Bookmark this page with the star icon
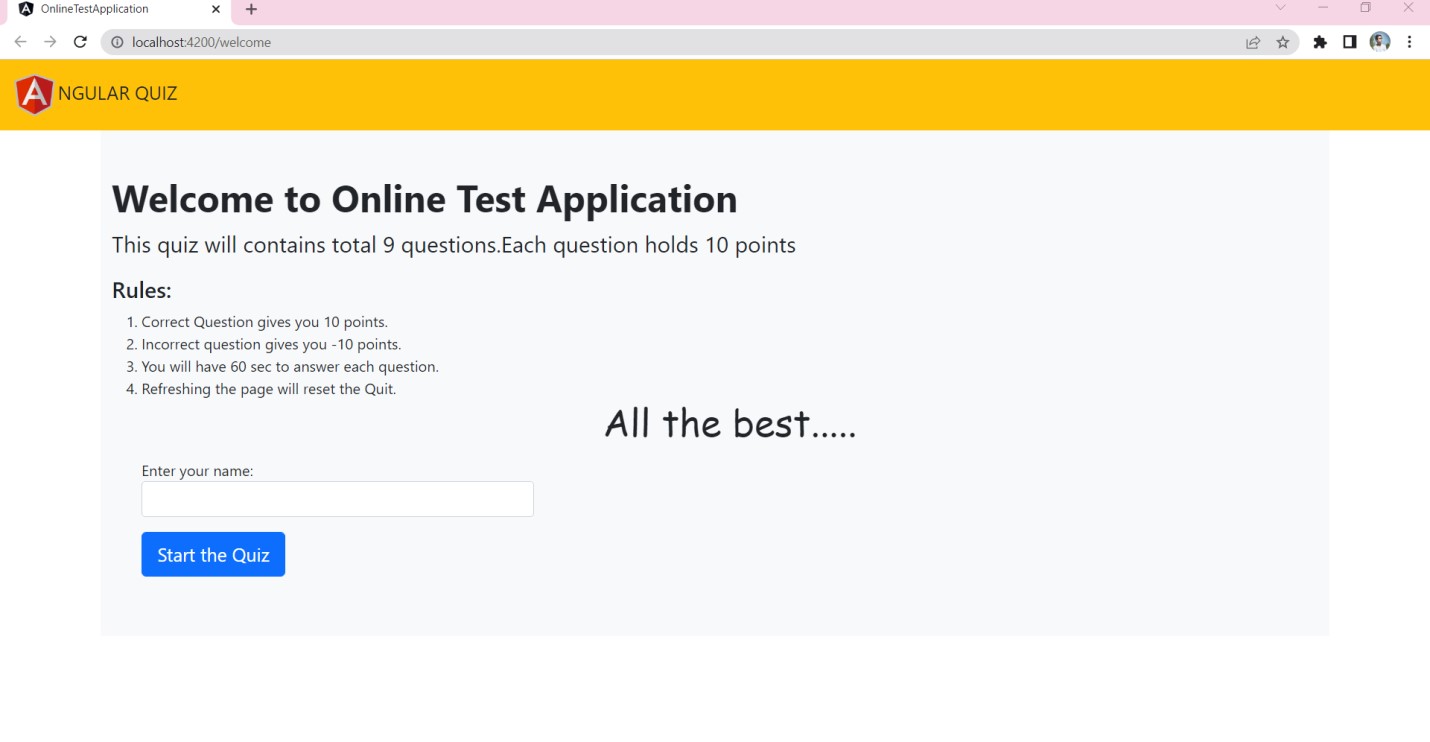The image size is (1430, 742). coord(1283,42)
